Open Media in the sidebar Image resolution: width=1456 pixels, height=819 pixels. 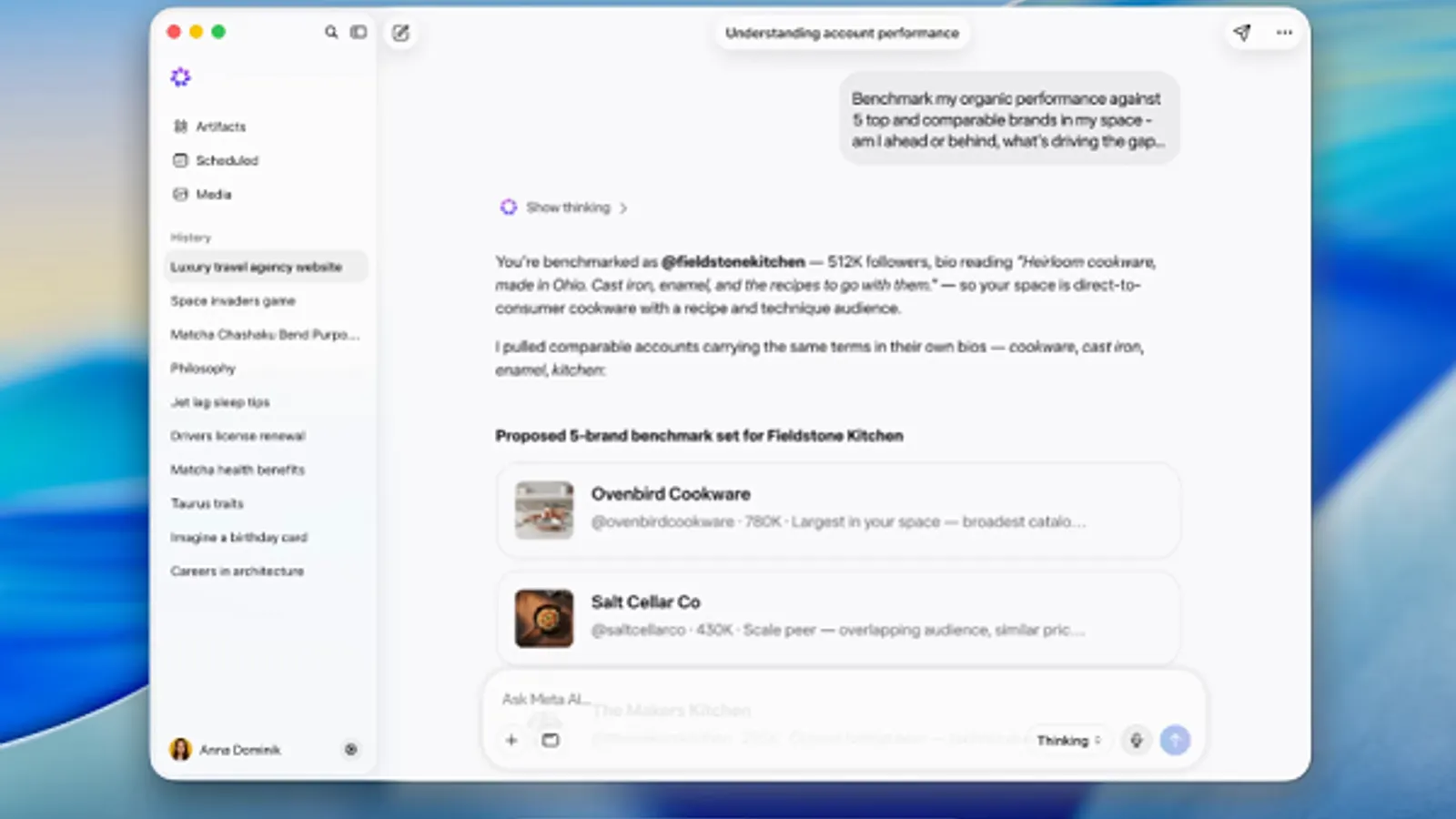[x=202, y=194]
